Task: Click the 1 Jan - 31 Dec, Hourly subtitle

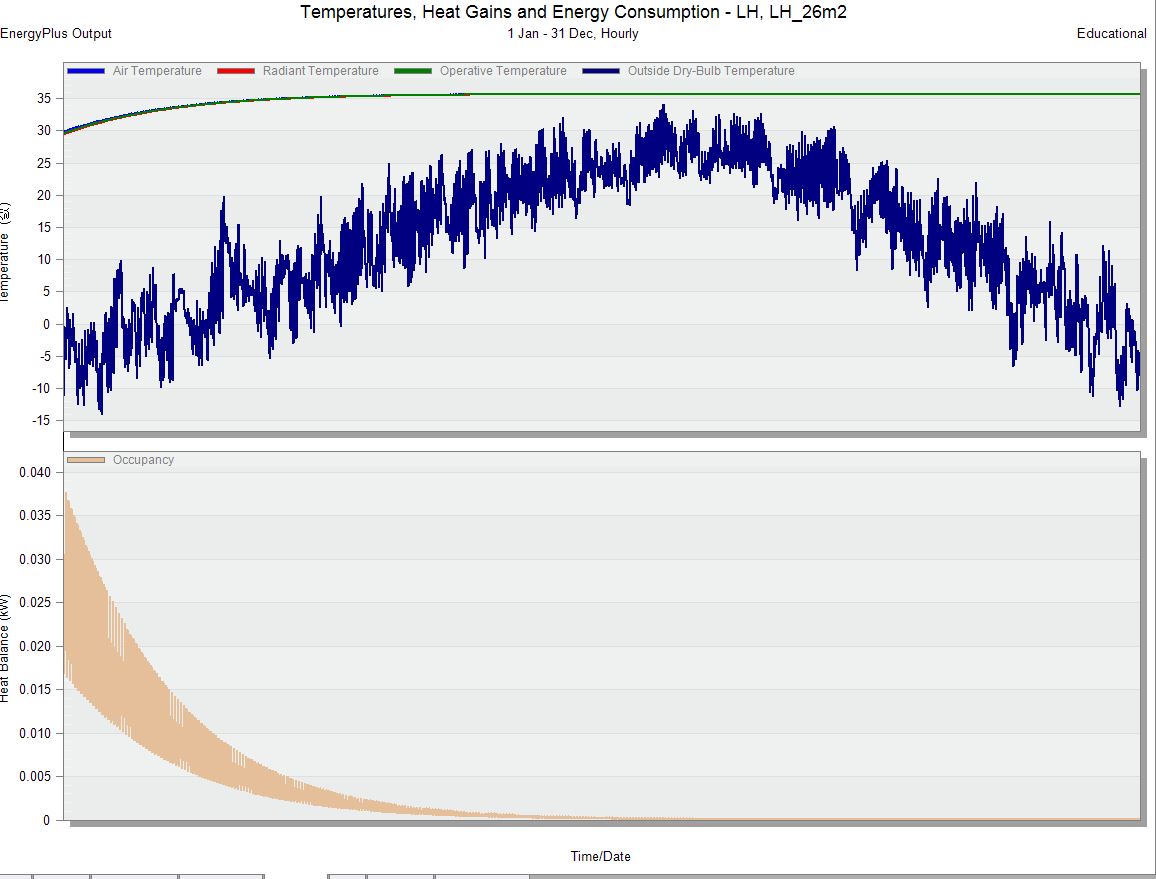Action: click(573, 34)
